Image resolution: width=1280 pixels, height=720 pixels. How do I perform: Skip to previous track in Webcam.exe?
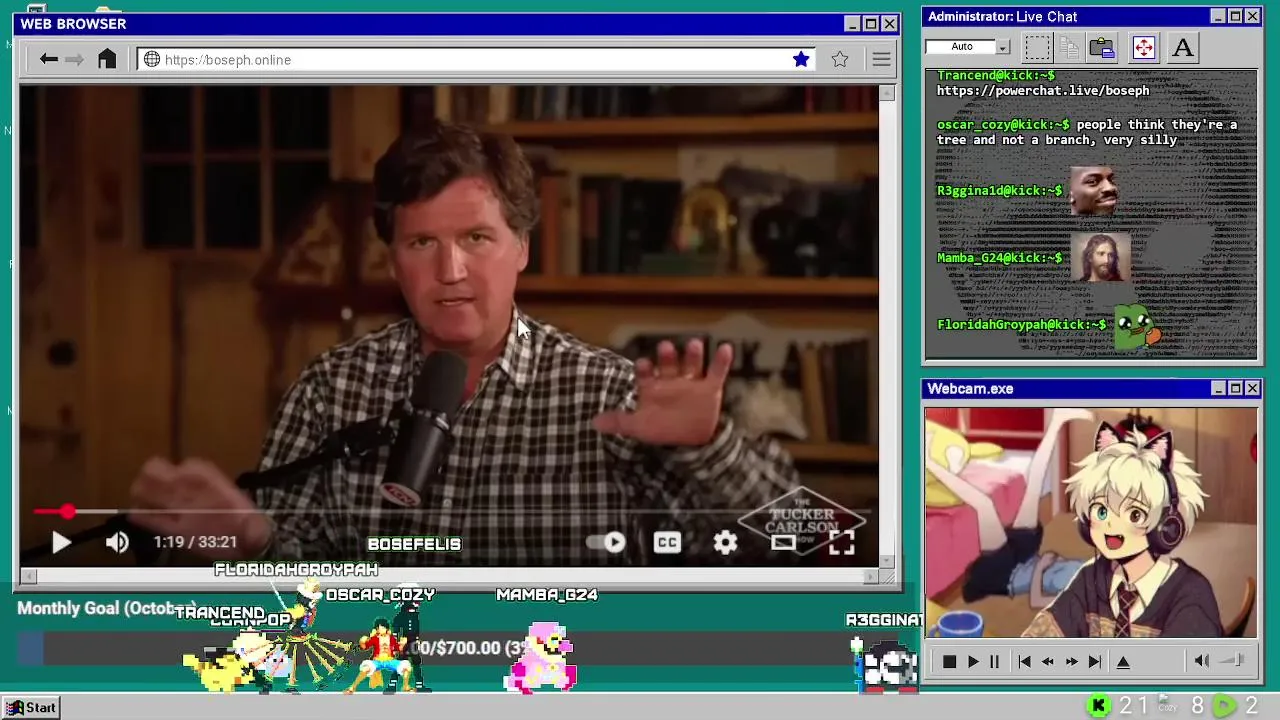[1024, 661]
